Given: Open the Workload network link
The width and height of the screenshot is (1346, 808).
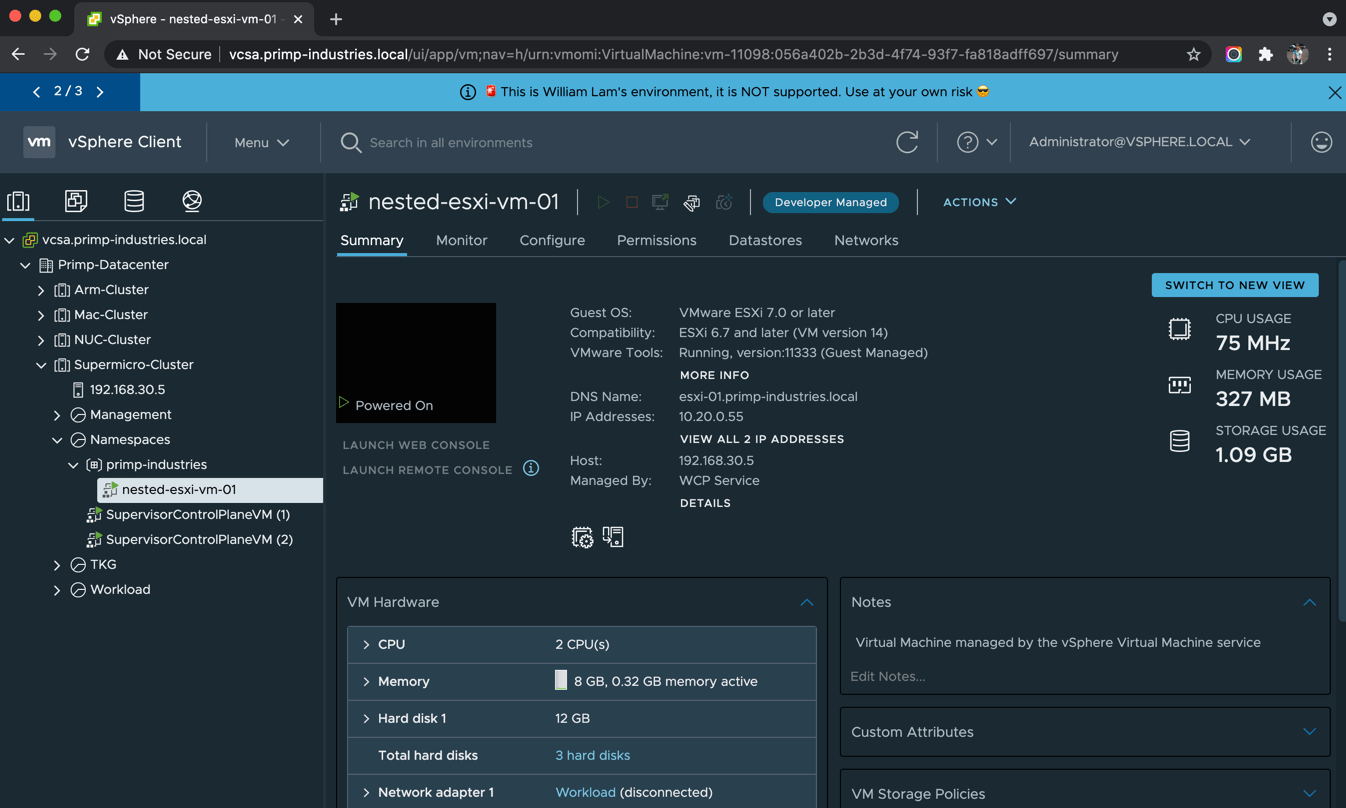Looking at the screenshot, I should 585,793.
